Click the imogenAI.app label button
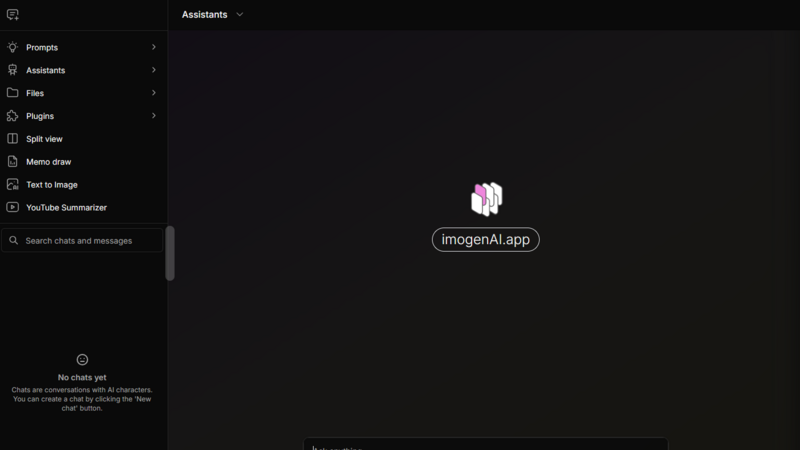The height and width of the screenshot is (450, 800). [x=485, y=240]
